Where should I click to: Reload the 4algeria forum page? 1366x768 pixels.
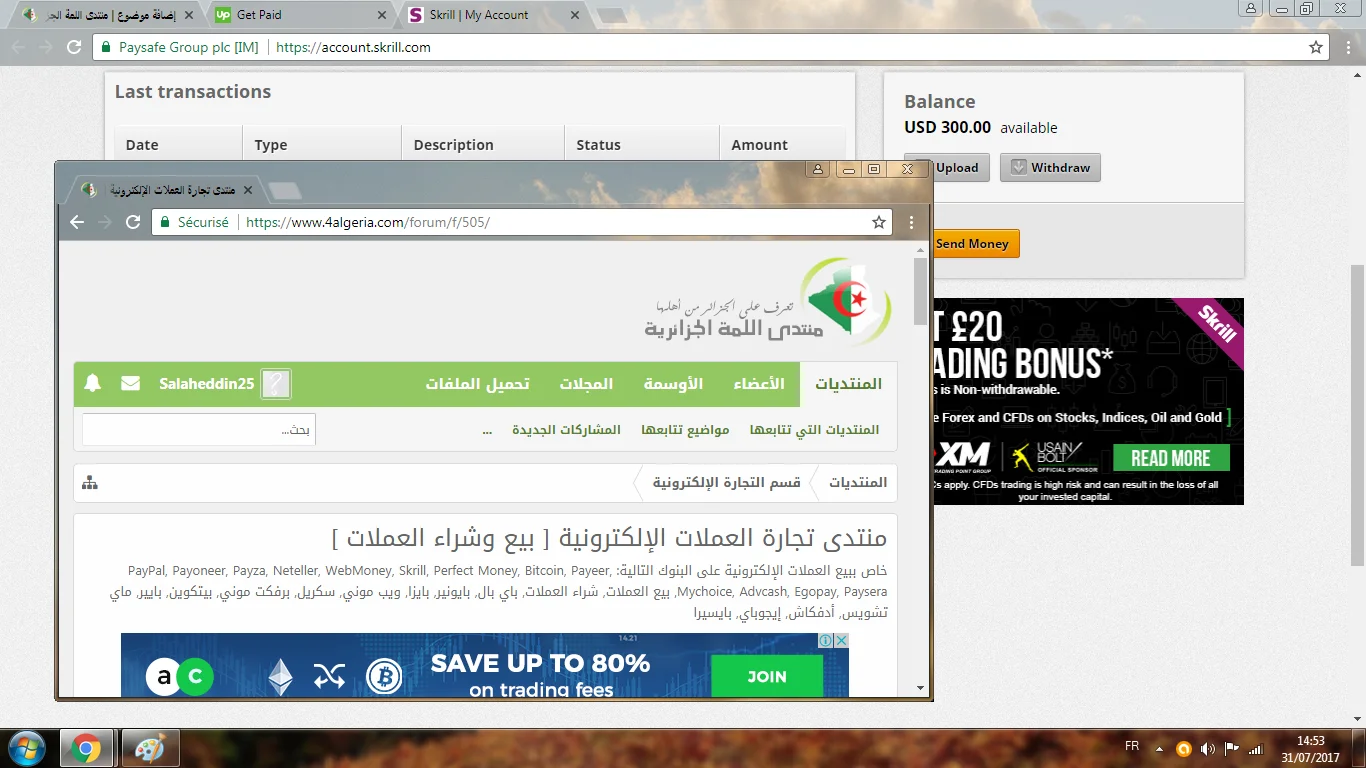(x=133, y=222)
